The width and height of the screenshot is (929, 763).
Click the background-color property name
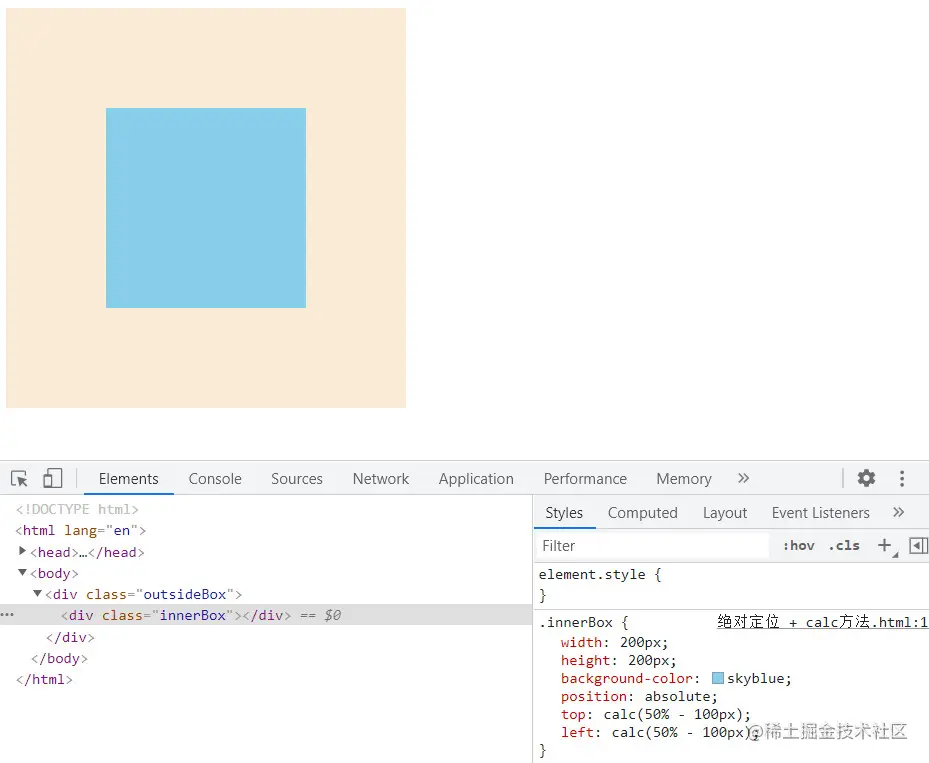click(626, 678)
